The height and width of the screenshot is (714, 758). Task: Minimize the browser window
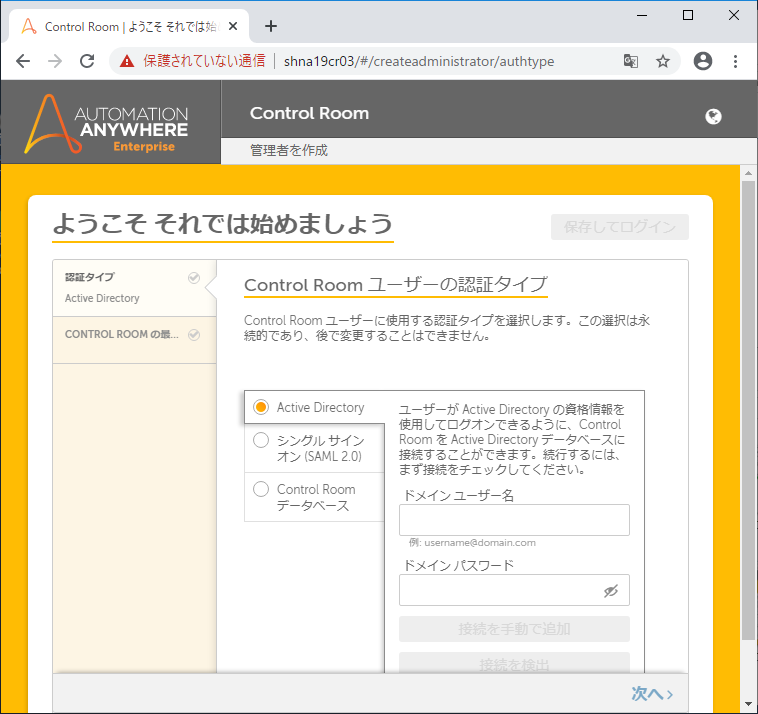[x=642, y=15]
